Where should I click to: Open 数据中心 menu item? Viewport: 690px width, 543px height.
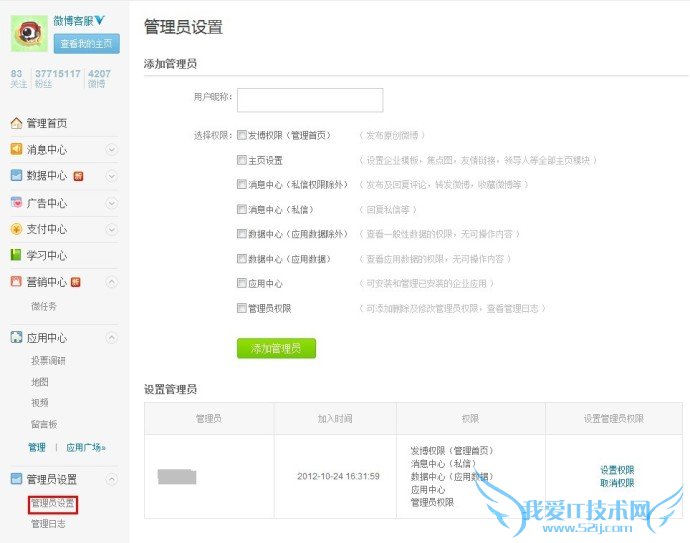click(x=47, y=176)
